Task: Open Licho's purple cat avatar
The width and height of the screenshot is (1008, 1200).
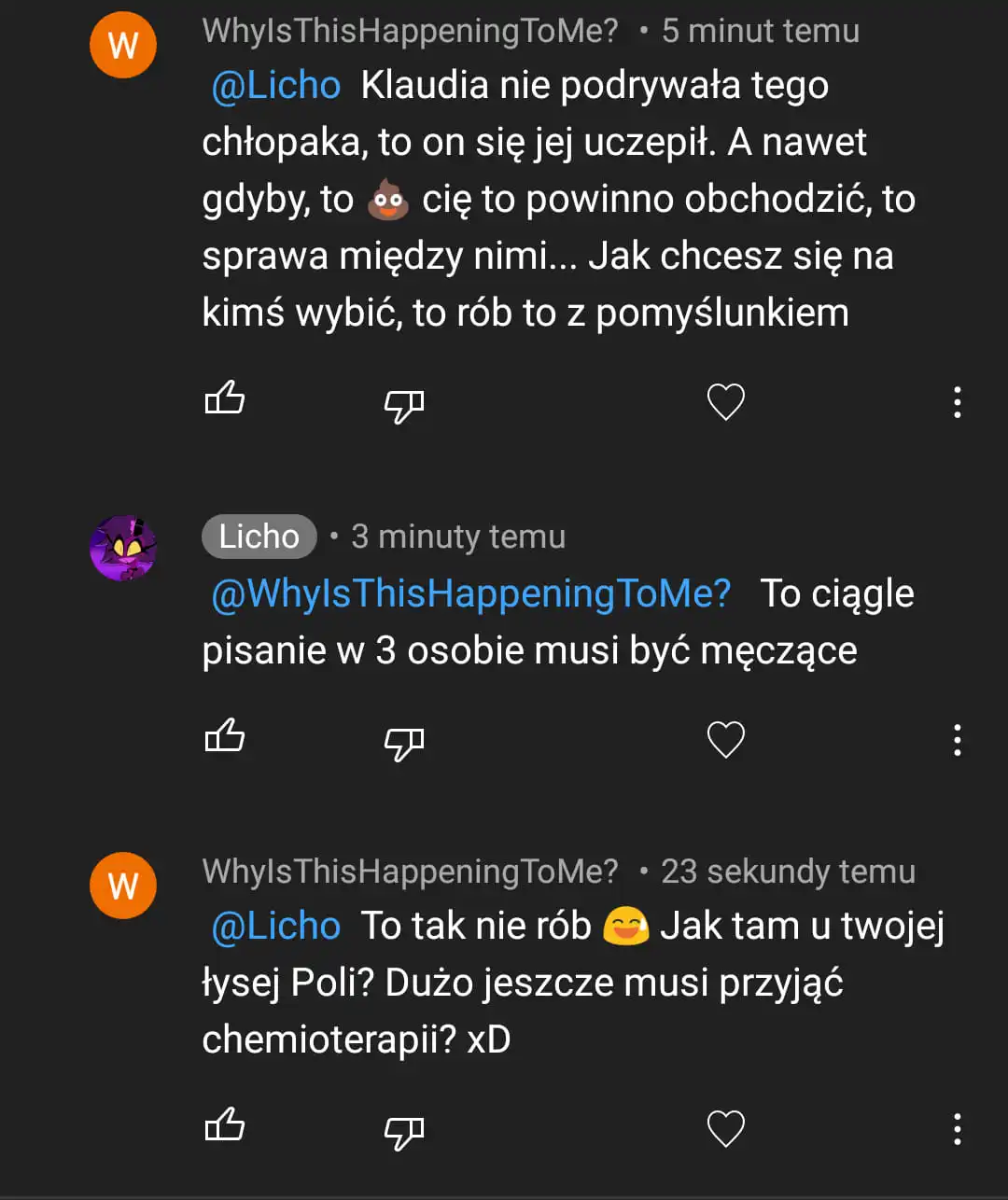Action: pyautogui.click(x=122, y=549)
